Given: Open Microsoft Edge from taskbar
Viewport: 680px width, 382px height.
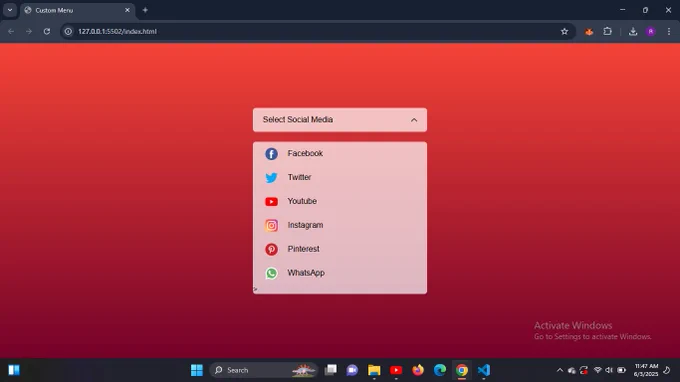Looking at the screenshot, I should pos(440,370).
